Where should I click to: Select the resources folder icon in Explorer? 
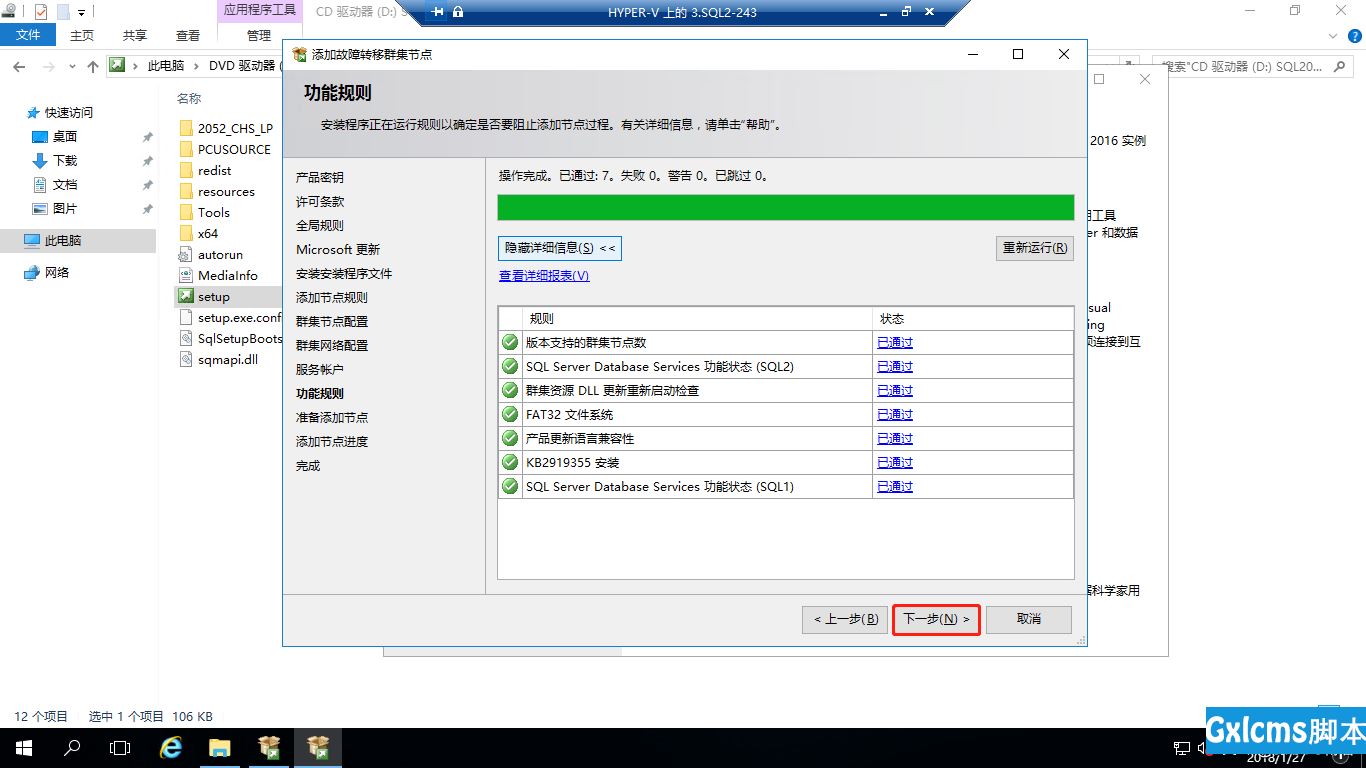(185, 191)
